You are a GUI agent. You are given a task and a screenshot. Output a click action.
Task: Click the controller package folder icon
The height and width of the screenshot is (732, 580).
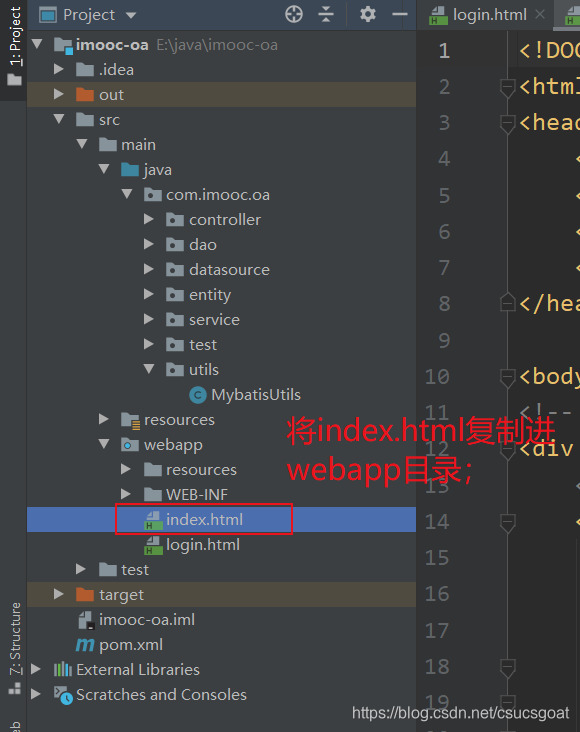tap(175, 219)
